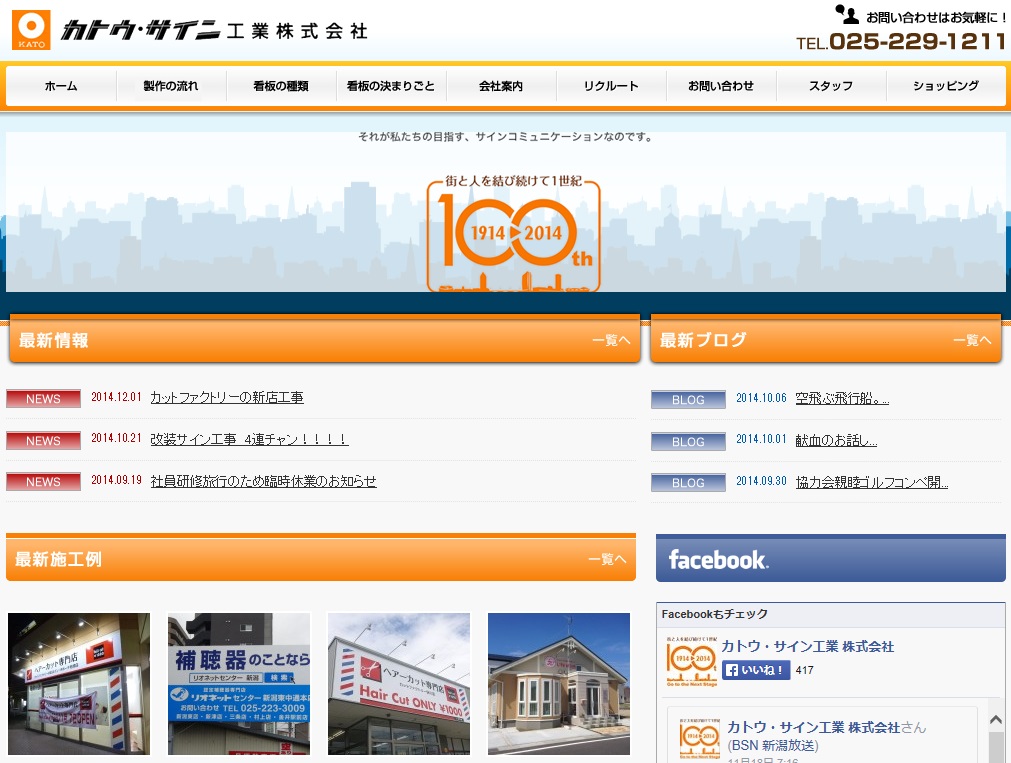This screenshot has height=763, width=1011.
Task: Click the カトウ・サイン工業株式会社 header title
Action: pyautogui.click(x=214, y=30)
